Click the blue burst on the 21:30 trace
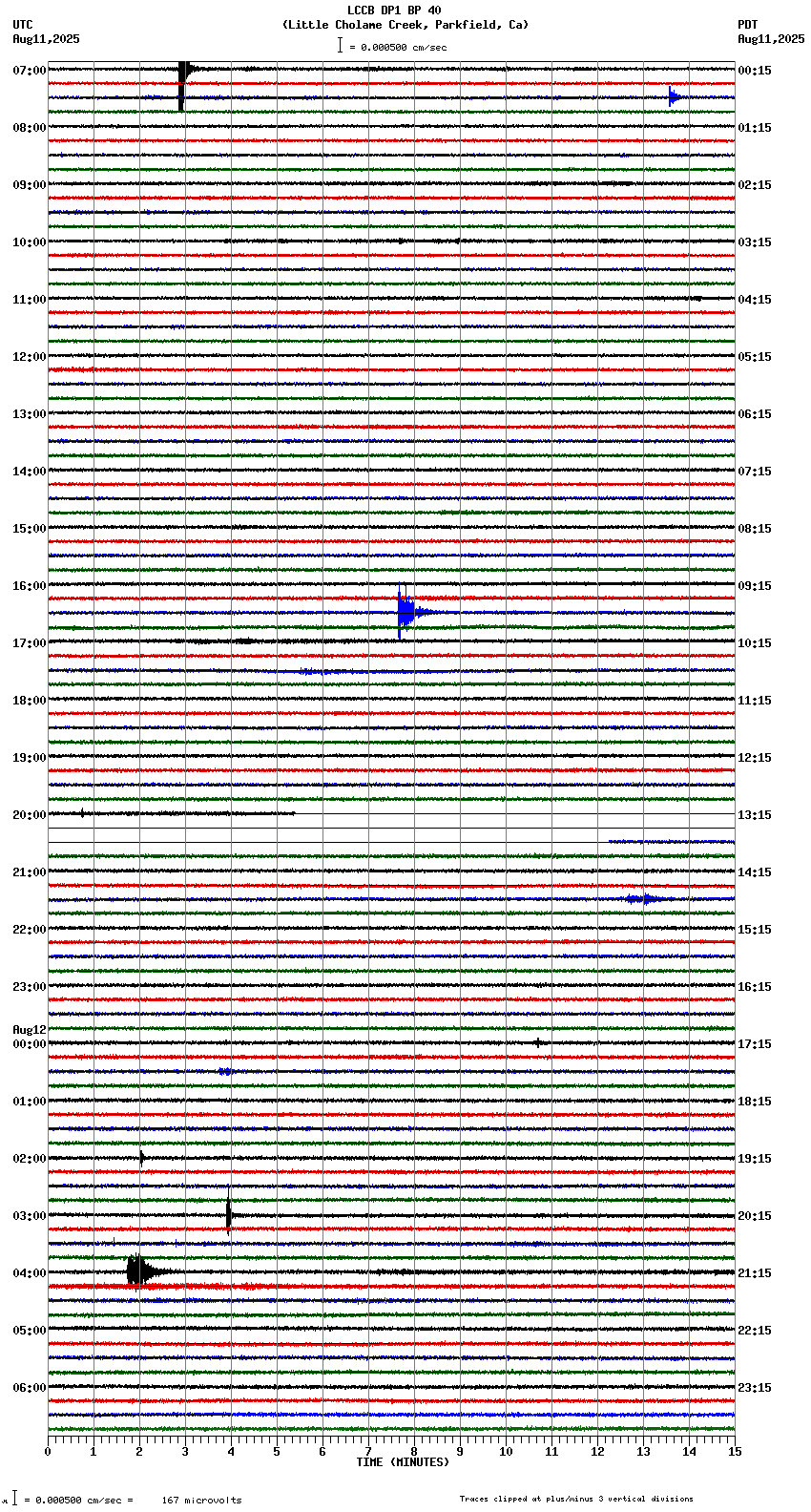Viewport: 811px width, 1512px height. tap(645, 898)
